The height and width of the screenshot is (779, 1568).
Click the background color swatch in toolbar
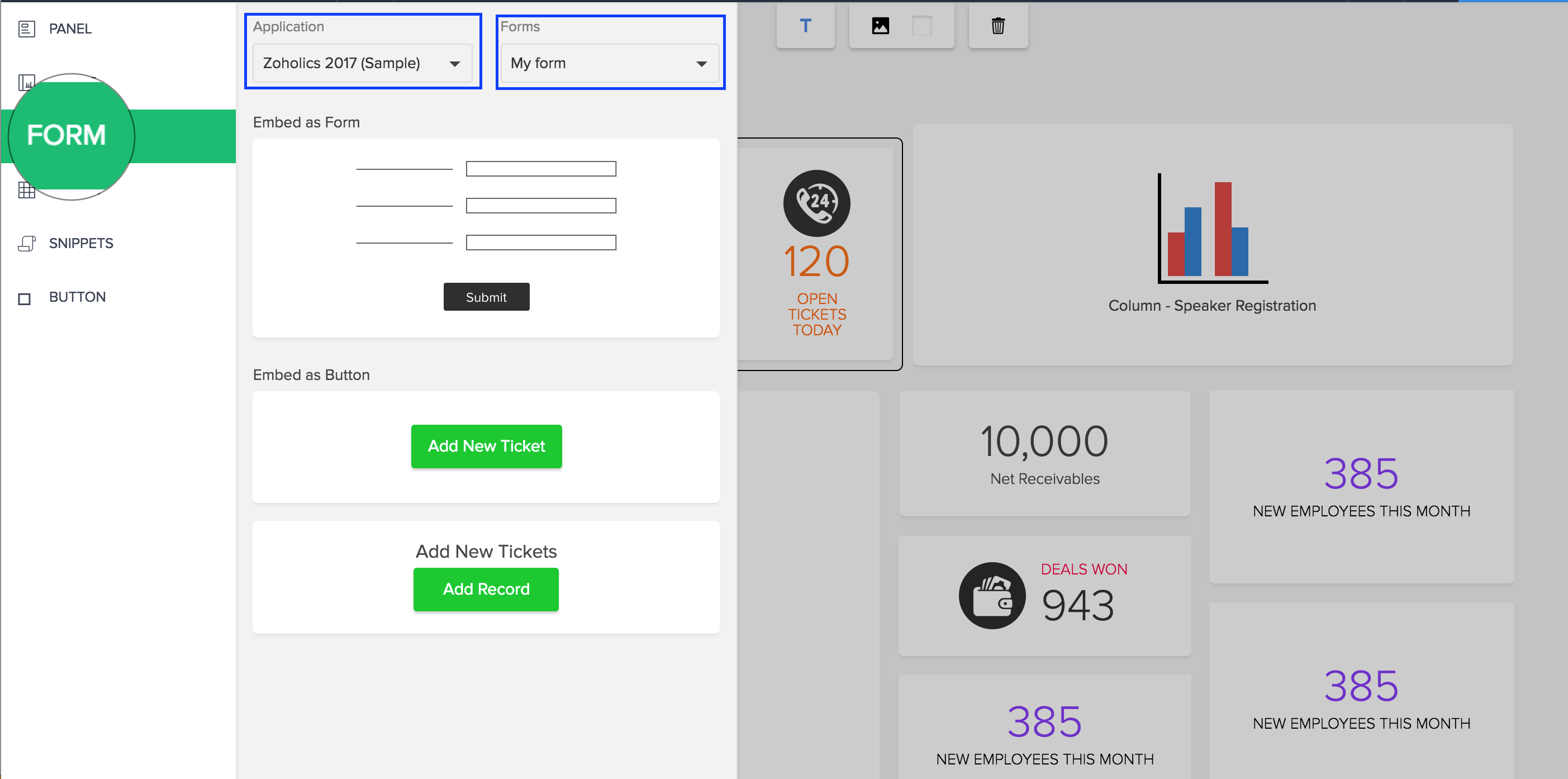(921, 26)
